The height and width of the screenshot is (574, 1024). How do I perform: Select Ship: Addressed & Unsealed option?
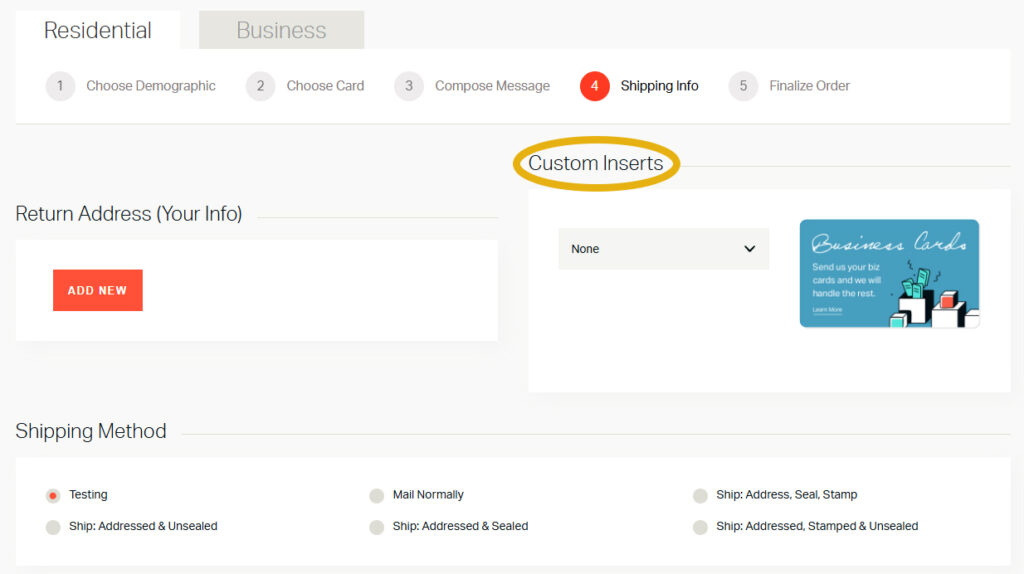(x=53, y=527)
